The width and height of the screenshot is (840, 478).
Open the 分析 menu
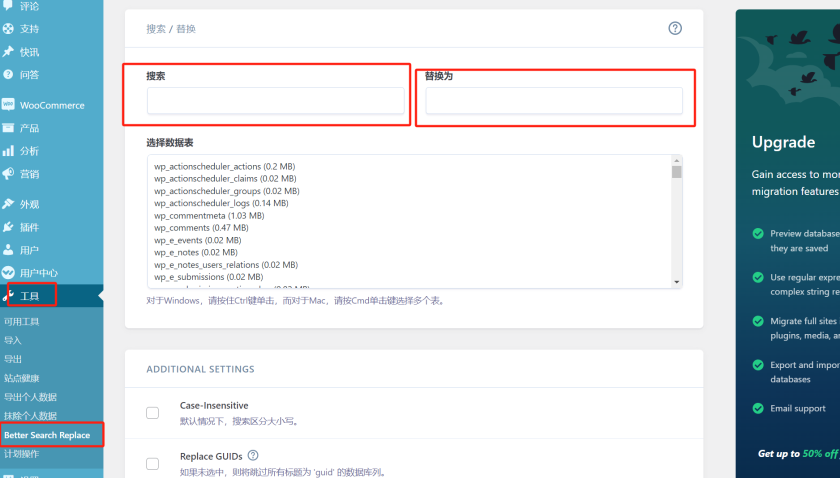coord(29,151)
